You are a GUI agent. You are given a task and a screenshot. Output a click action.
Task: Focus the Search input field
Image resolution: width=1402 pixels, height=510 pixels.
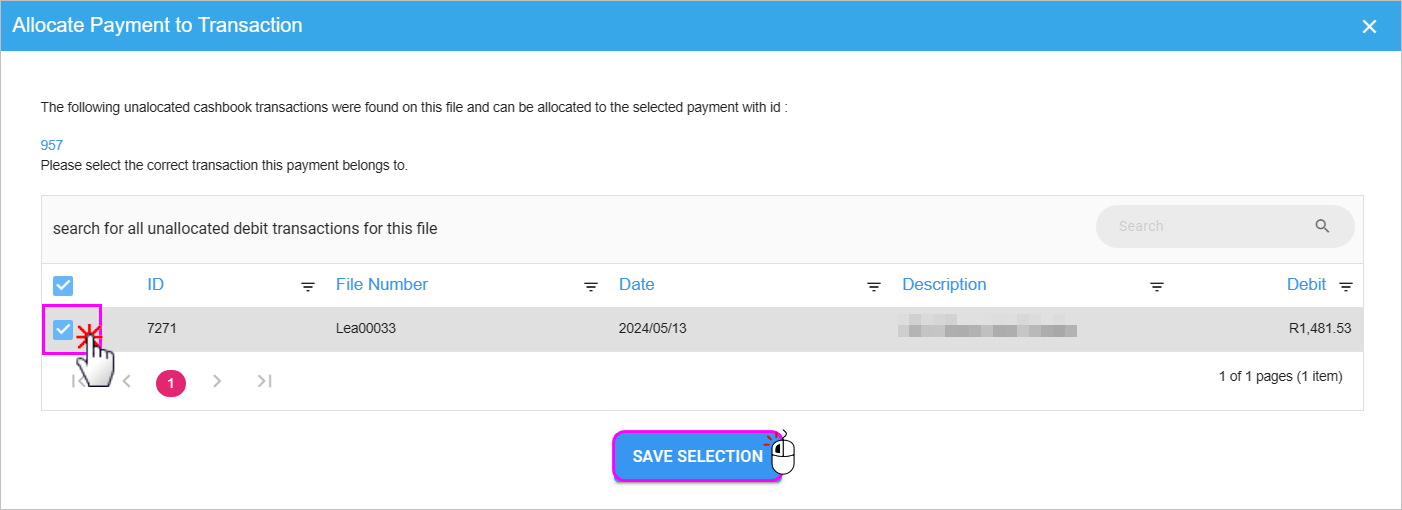click(x=1212, y=226)
